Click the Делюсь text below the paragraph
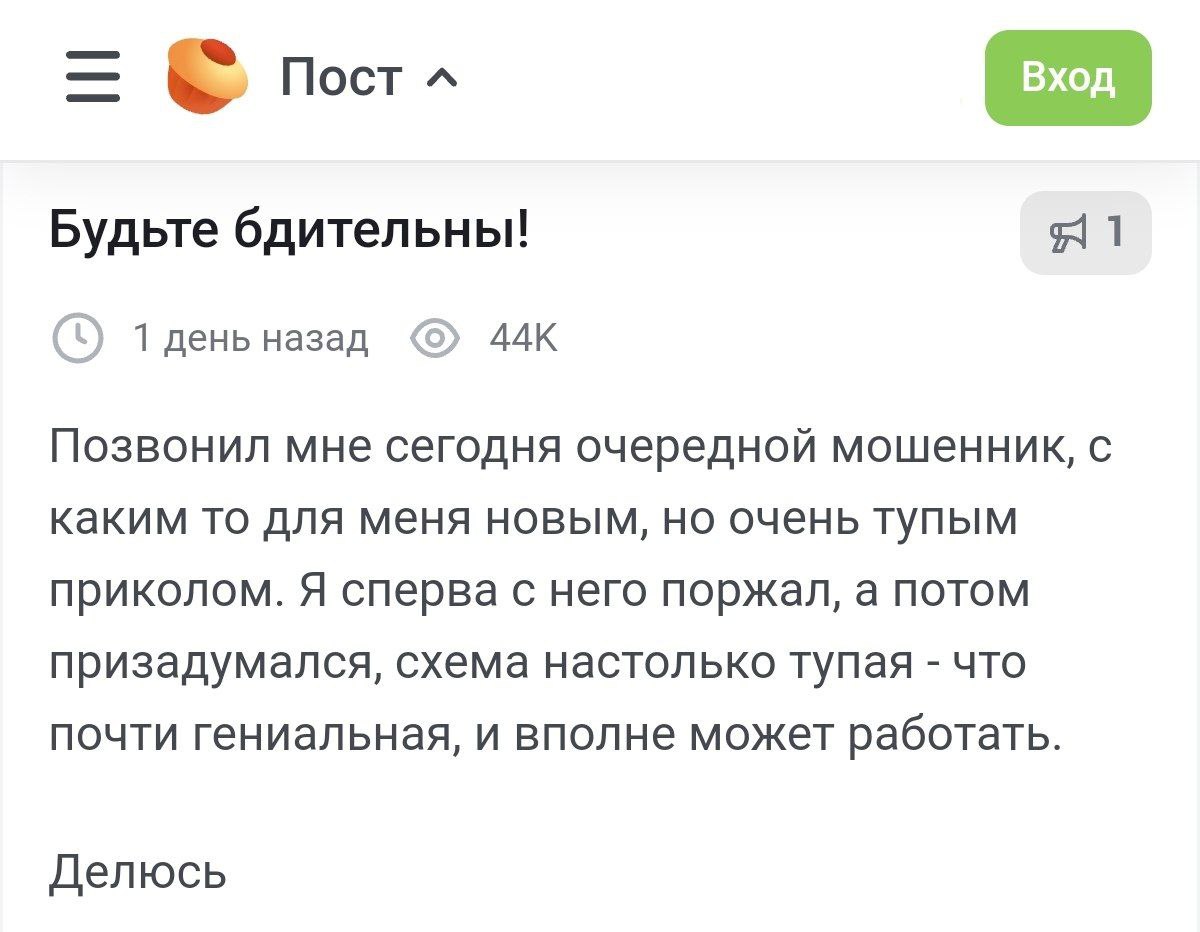 (138, 870)
